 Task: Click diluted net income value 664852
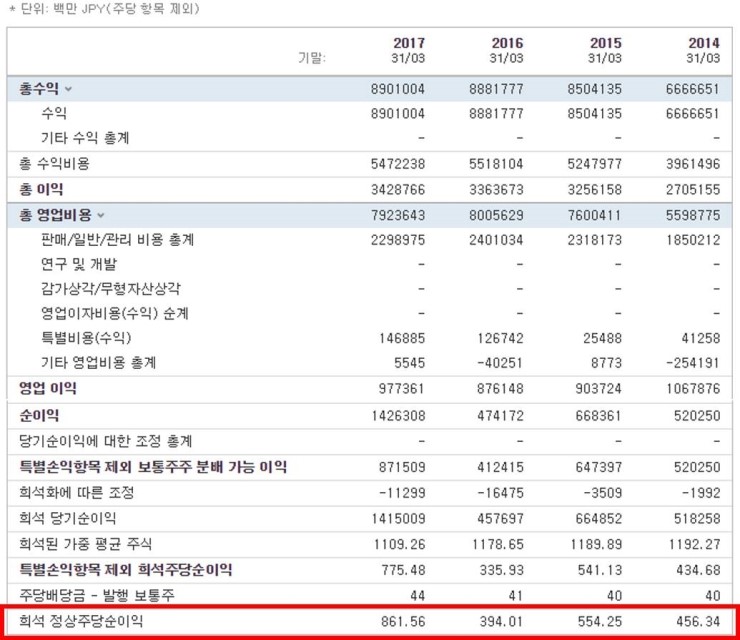click(x=598, y=519)
